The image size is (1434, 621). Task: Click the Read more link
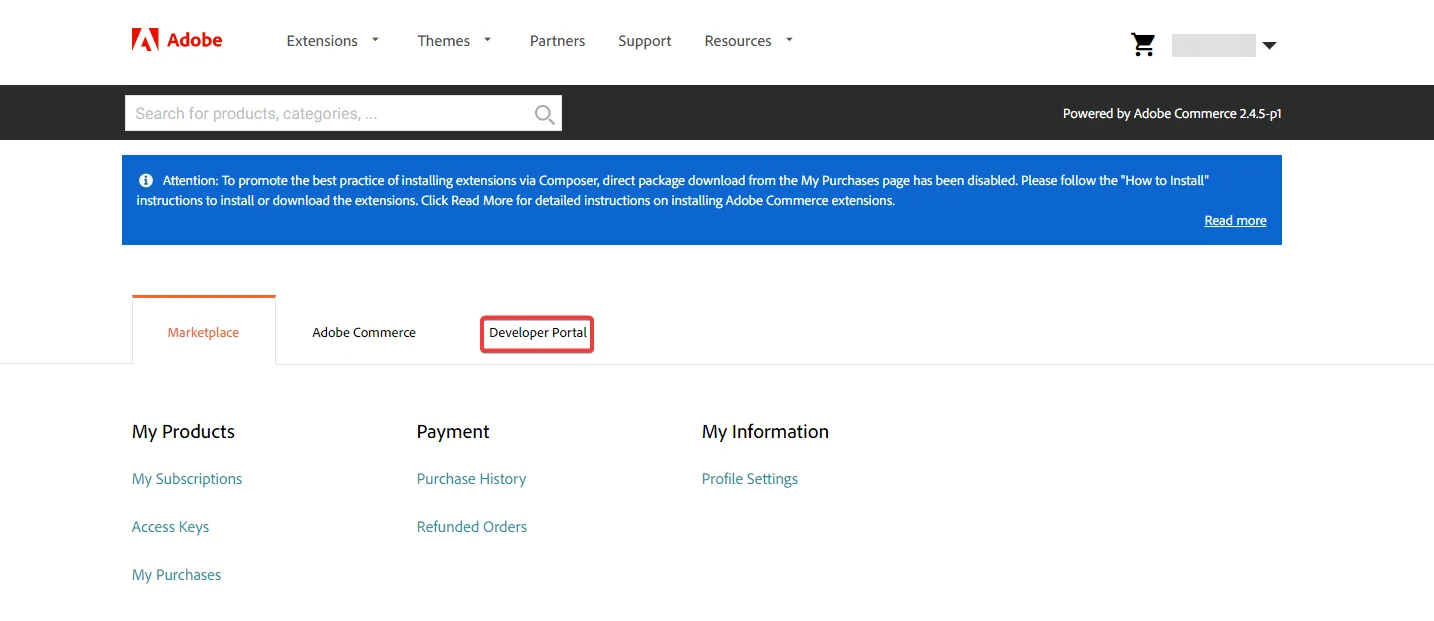[x=1235, y=221]
